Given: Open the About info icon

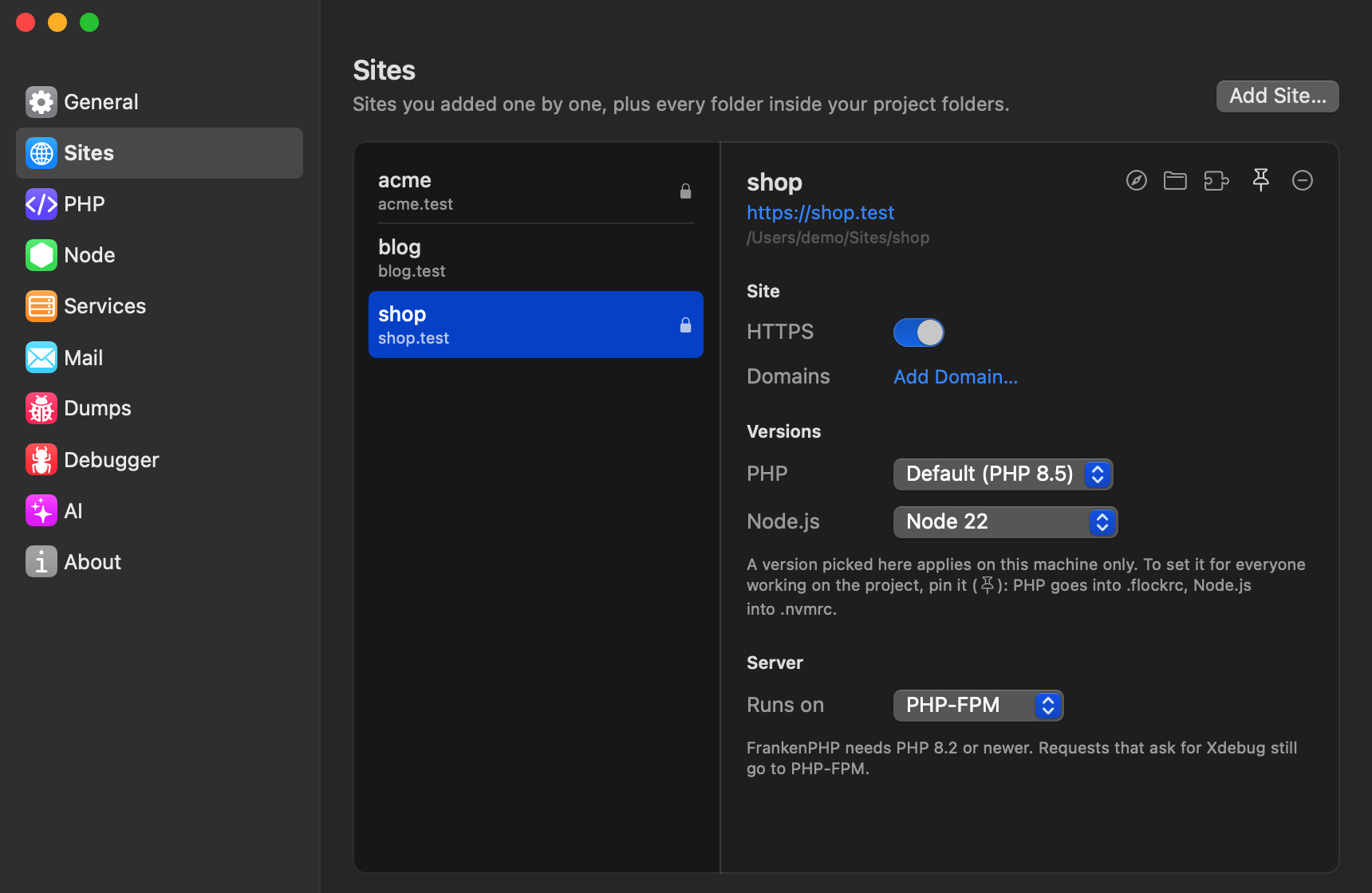Looking at the screenshot, I should 41,561.
